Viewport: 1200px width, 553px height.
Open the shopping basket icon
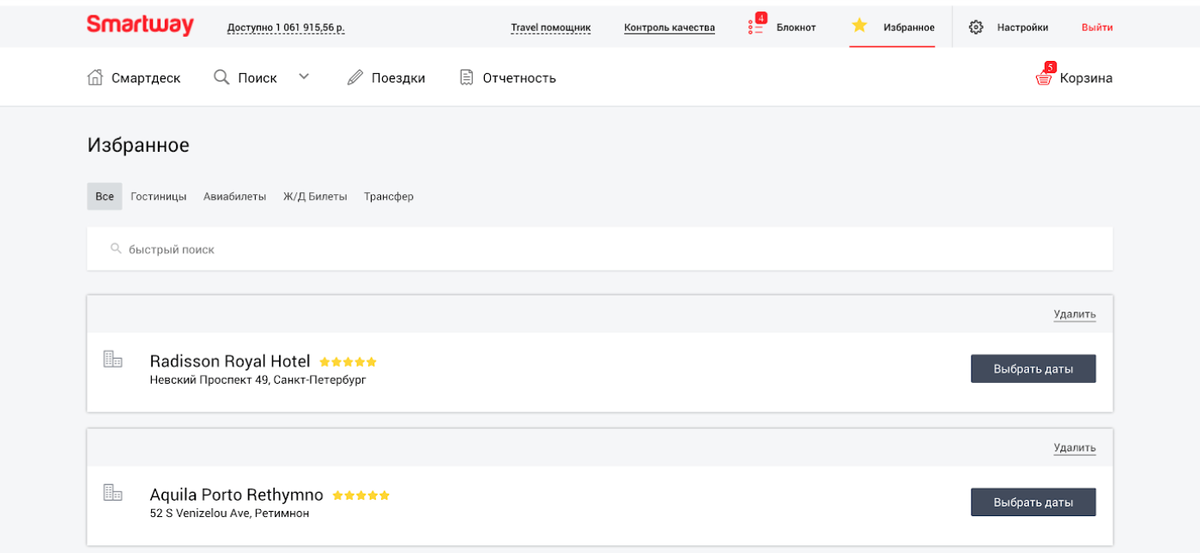[1043, 78]
